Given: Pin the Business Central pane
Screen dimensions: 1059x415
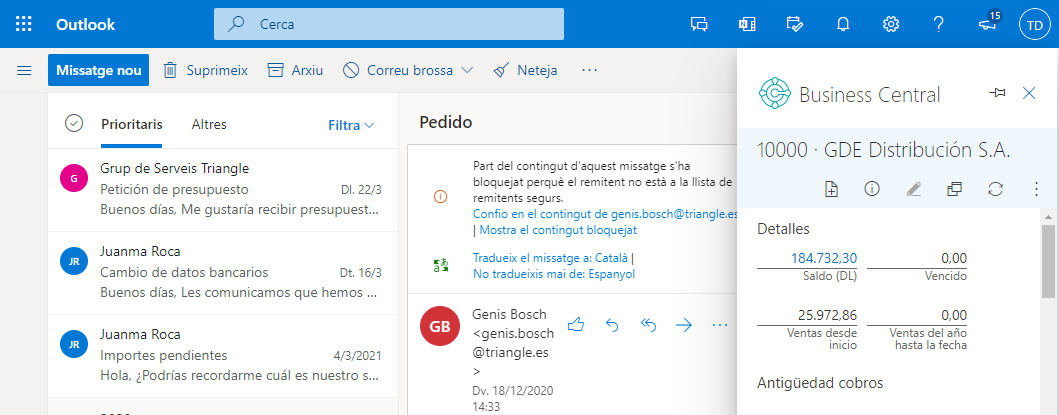Looking at the screenshot, I should [996, 93].
